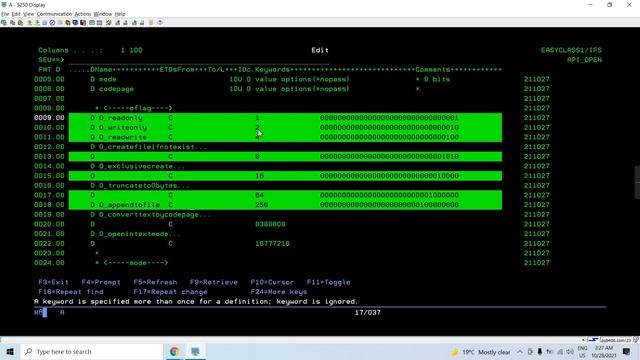Click the green down-arrow Receive File icon

(37, 23)
